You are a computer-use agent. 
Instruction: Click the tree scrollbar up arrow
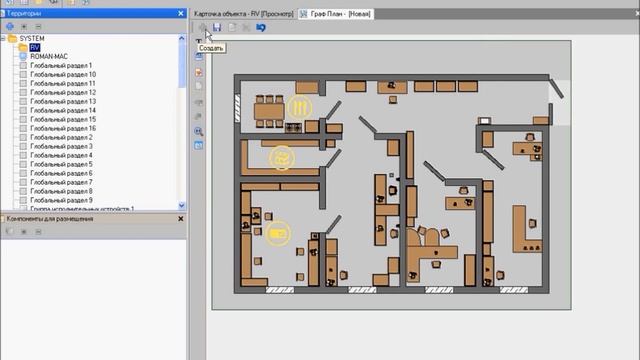182,38
